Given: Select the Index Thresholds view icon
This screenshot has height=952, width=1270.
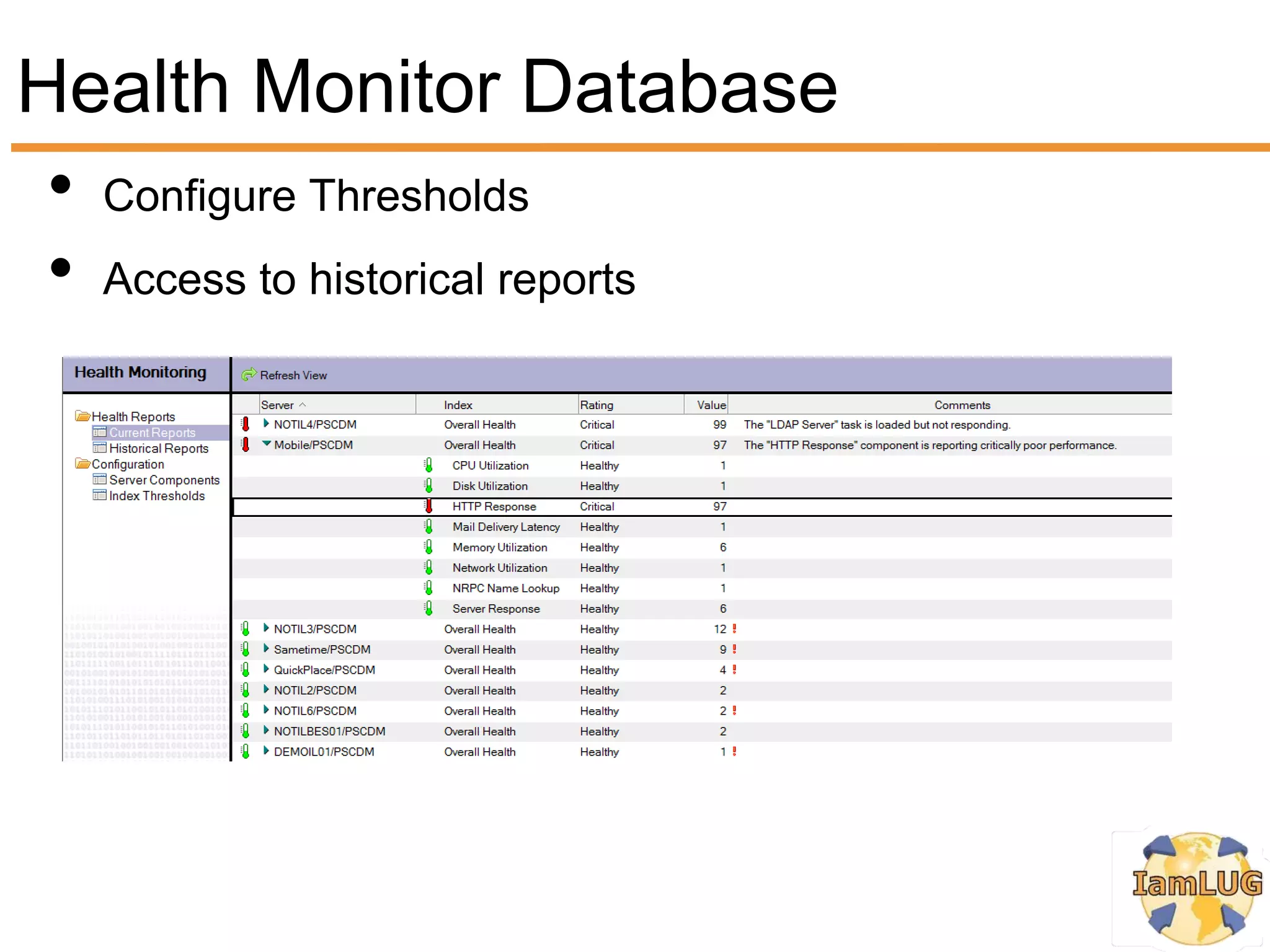Looking at the screenshot, I should point(99,495).
